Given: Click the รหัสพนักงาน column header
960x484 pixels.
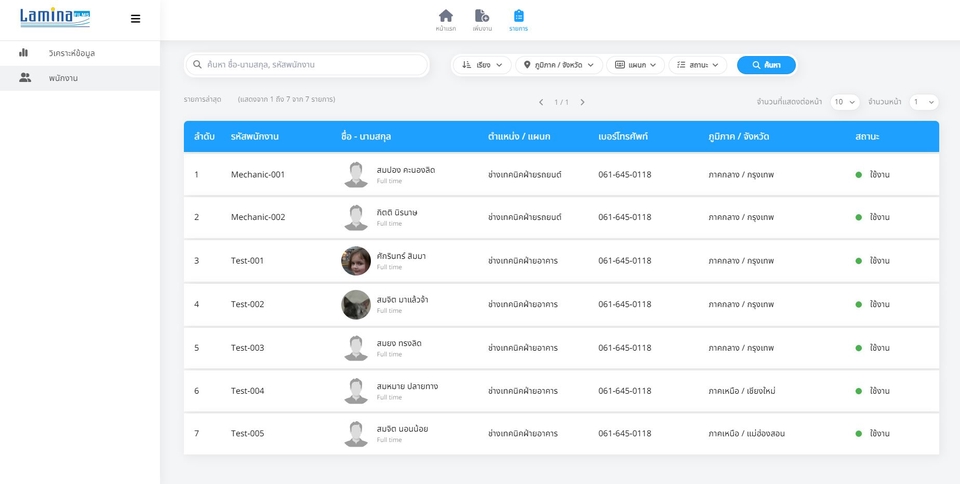Looking at the screenshot, I should point(255,136).
